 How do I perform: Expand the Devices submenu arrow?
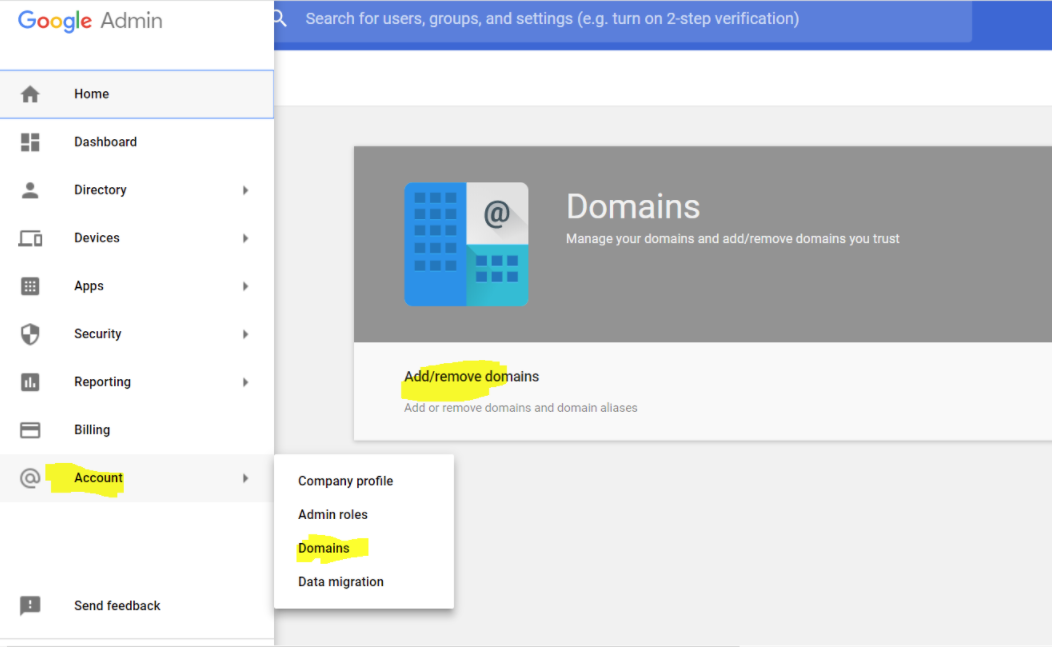click(x=246, y=238)
